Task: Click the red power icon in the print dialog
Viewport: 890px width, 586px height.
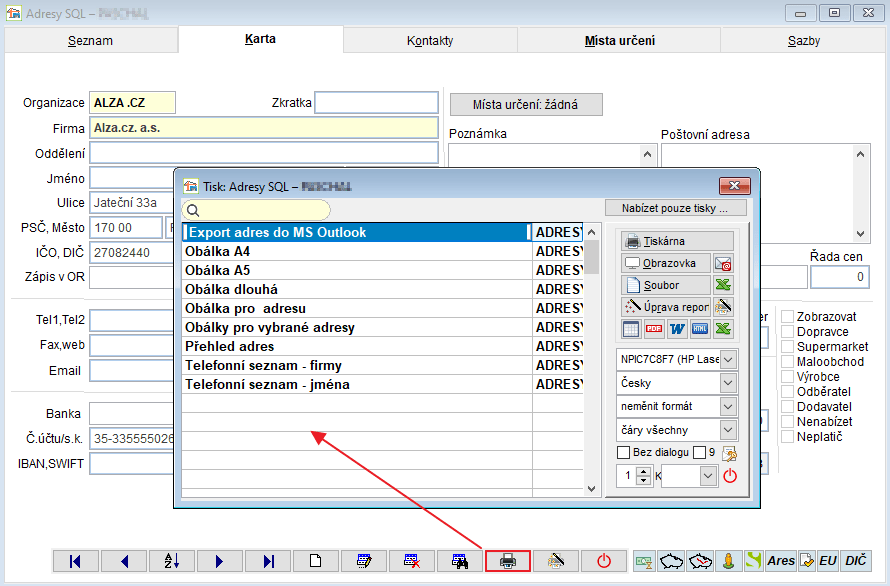Action: (x=730, y=476)
